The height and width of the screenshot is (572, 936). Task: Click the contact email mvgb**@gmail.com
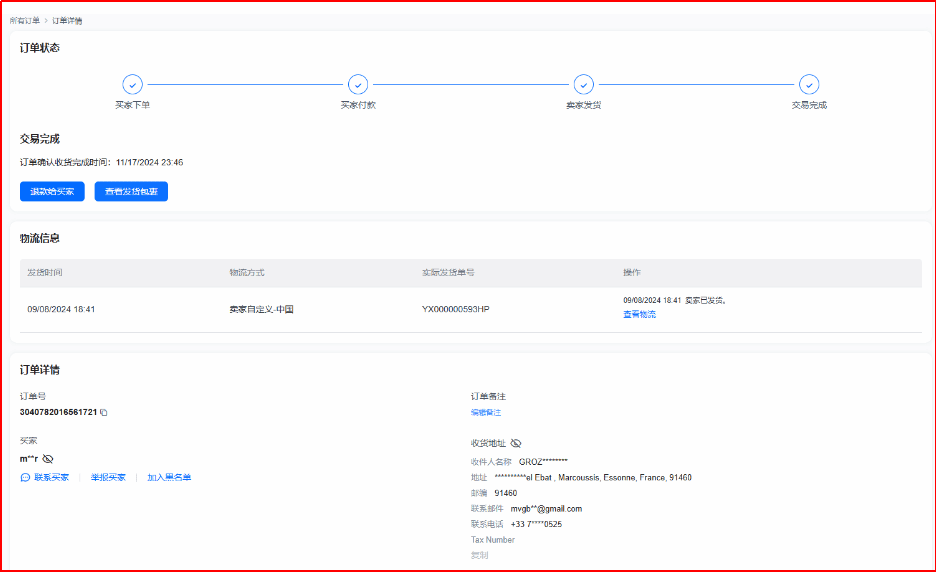pos(545,508)
